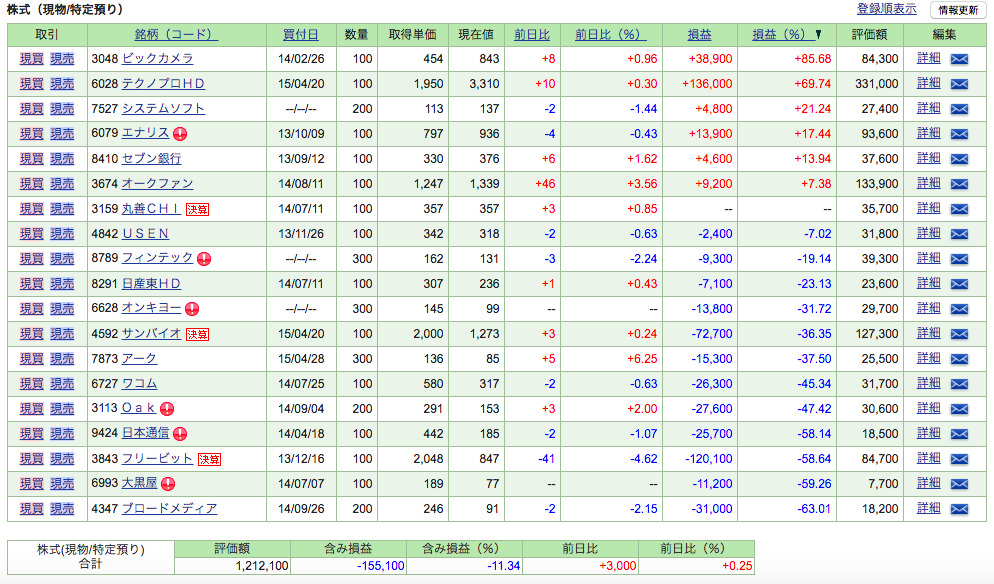This screenshot has height=584, width=994.
Task: Open 詳細 for 丸善CHI
Action: (929, 209)
